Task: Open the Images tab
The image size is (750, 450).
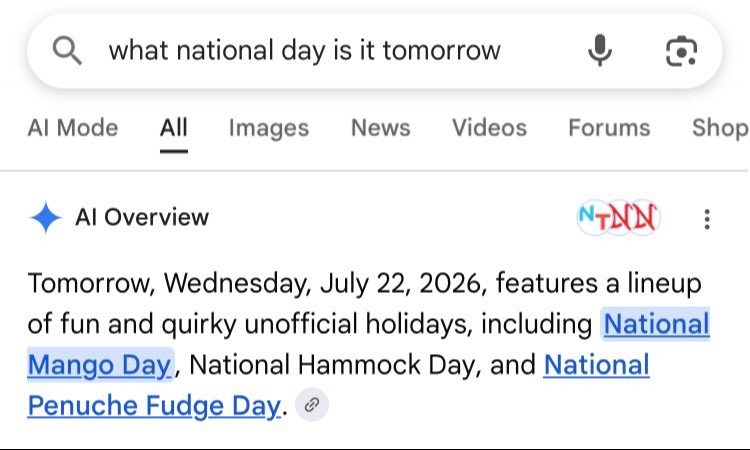Action: click(x=269, y=128)
